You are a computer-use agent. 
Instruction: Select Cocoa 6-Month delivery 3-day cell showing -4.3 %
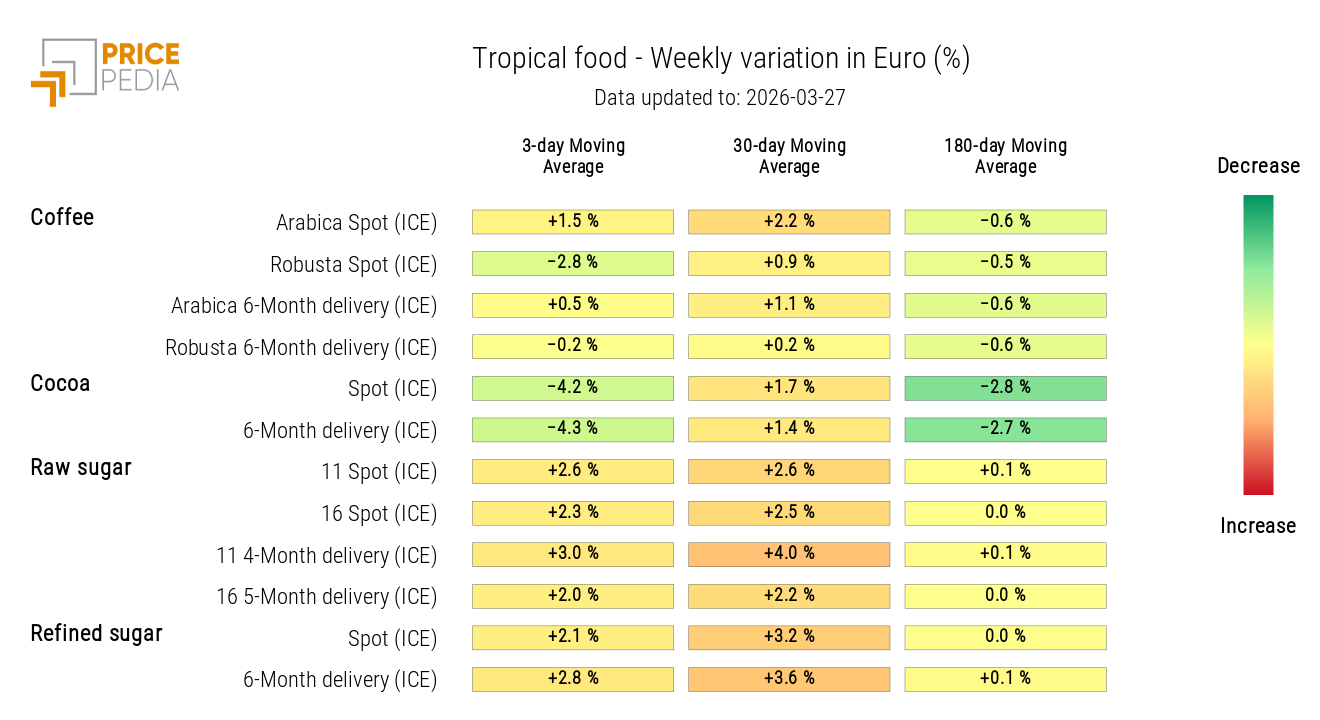point(573,429)
